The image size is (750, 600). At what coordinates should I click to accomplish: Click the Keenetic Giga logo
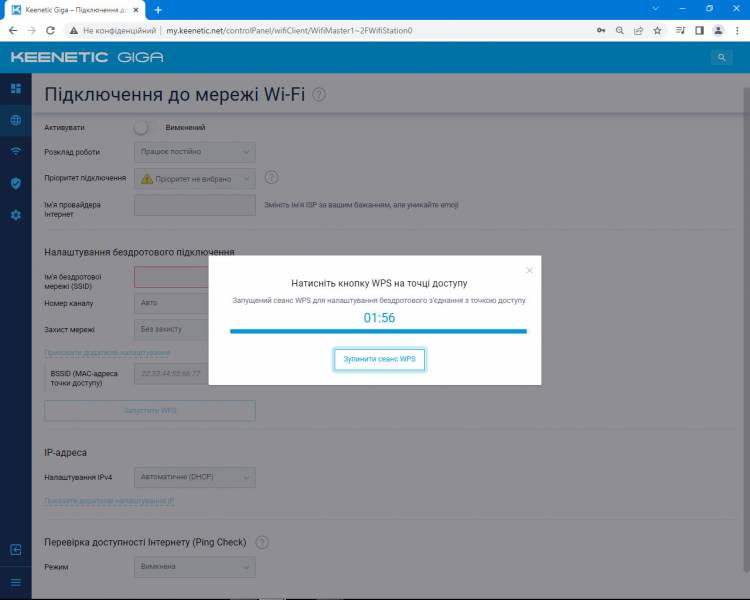[x=87, y=57]
